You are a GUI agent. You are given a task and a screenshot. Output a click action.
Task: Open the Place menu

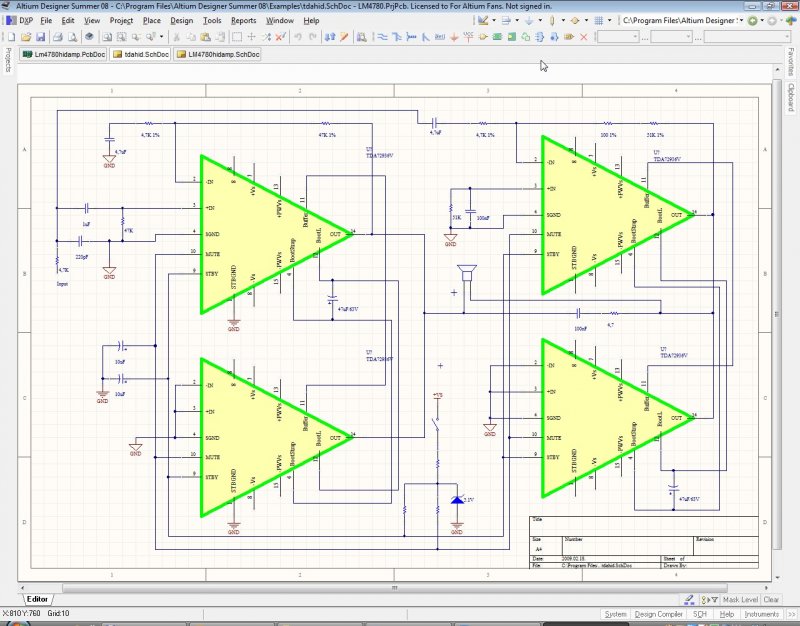click(152, 20)
